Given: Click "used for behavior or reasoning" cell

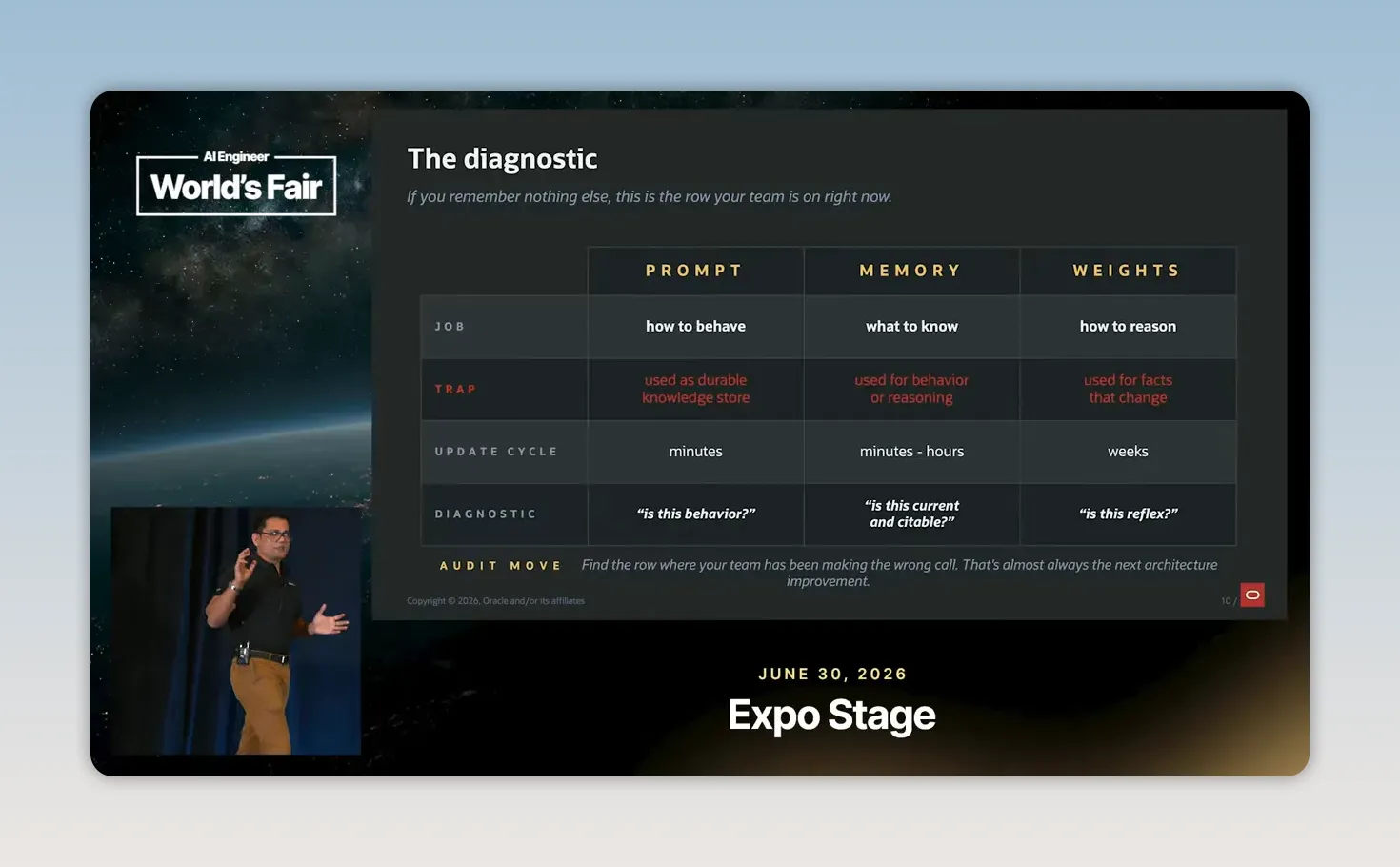Looking at the screenshot, I should [x=911, y=389].
